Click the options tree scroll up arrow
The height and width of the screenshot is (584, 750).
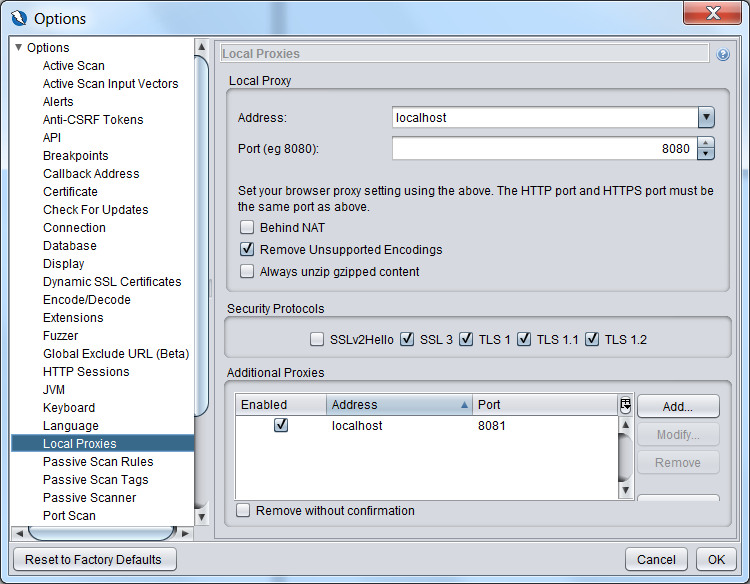click(201, 47)
